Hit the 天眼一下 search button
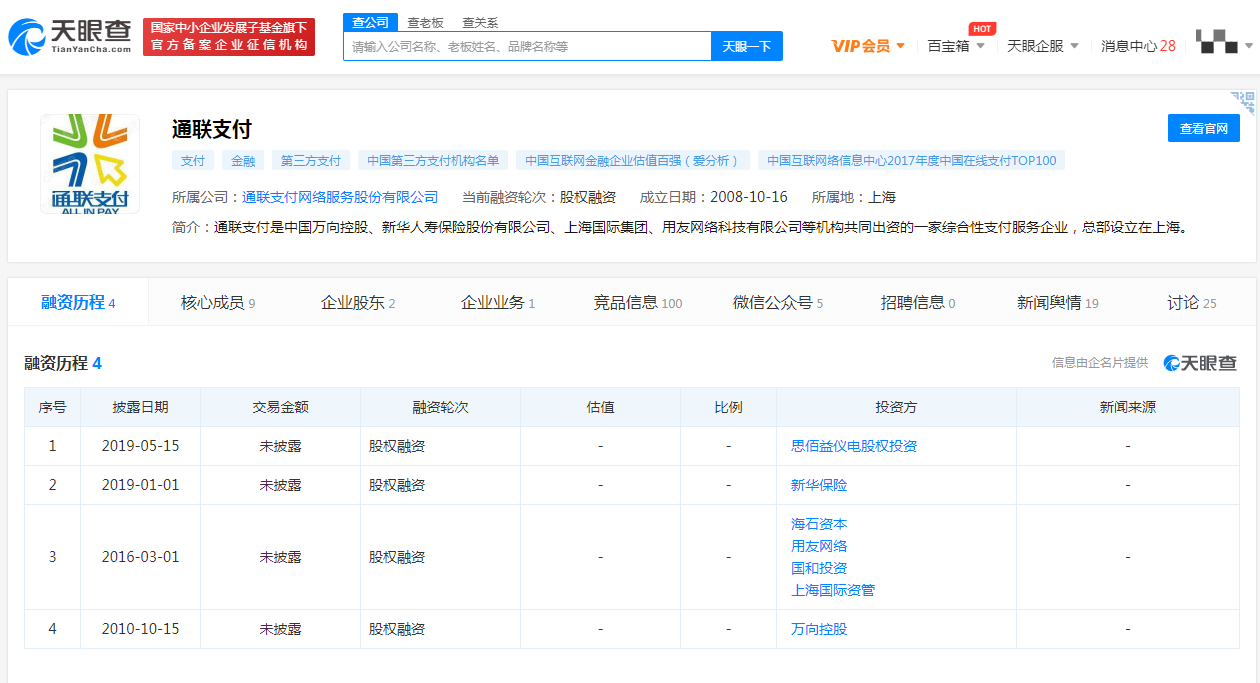Image resolution: width=1260 pixels, height=683 pixels. click(x=747, y=46)
